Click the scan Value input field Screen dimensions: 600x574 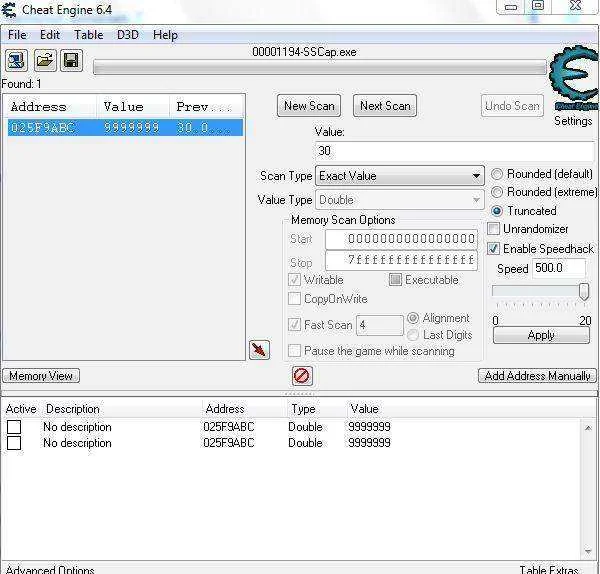tap(455, 151)
